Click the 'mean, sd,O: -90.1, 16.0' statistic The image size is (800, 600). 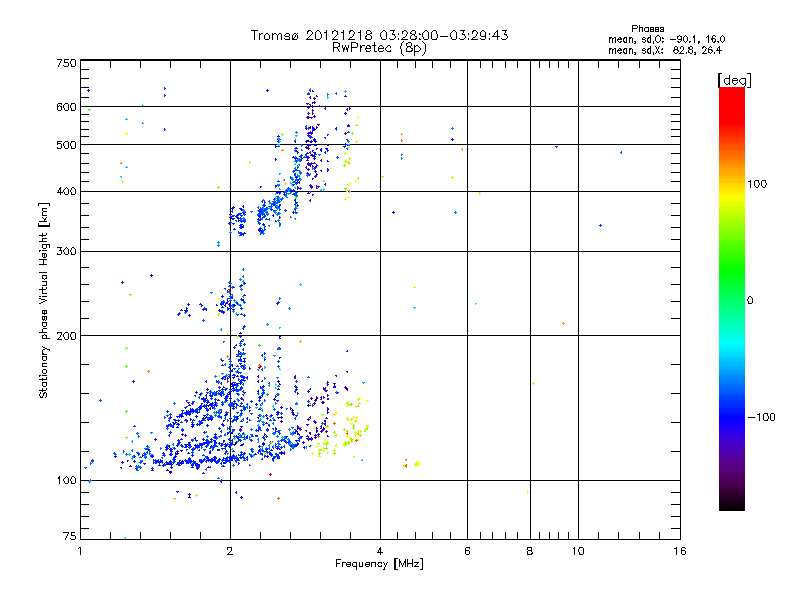coord(666,39)
